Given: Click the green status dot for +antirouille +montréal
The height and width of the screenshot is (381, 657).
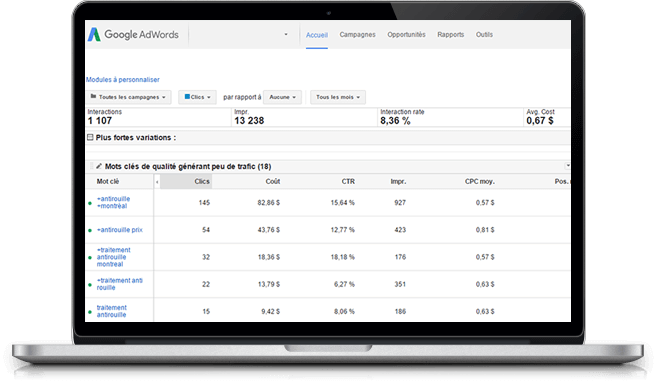Looking at the screenshot, I should pos(90,203).
